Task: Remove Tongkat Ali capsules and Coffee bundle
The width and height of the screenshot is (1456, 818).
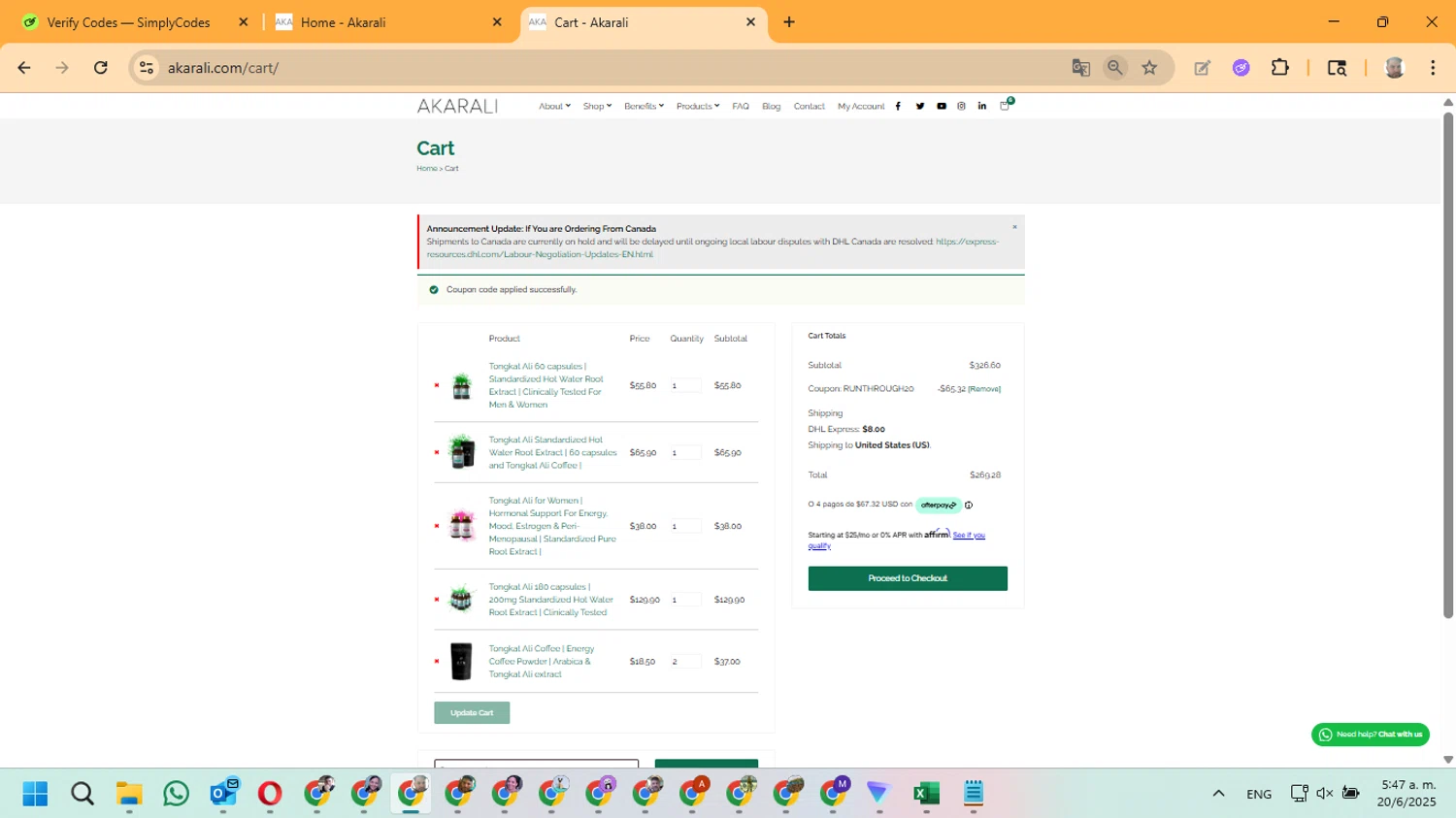Action: click(437, 452)
